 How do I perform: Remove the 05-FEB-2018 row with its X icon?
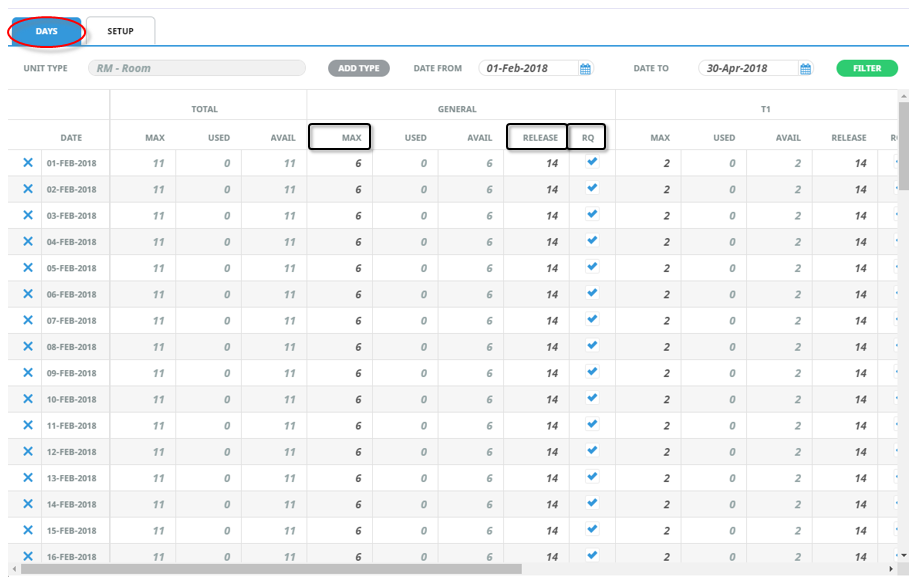click(28, 267)
